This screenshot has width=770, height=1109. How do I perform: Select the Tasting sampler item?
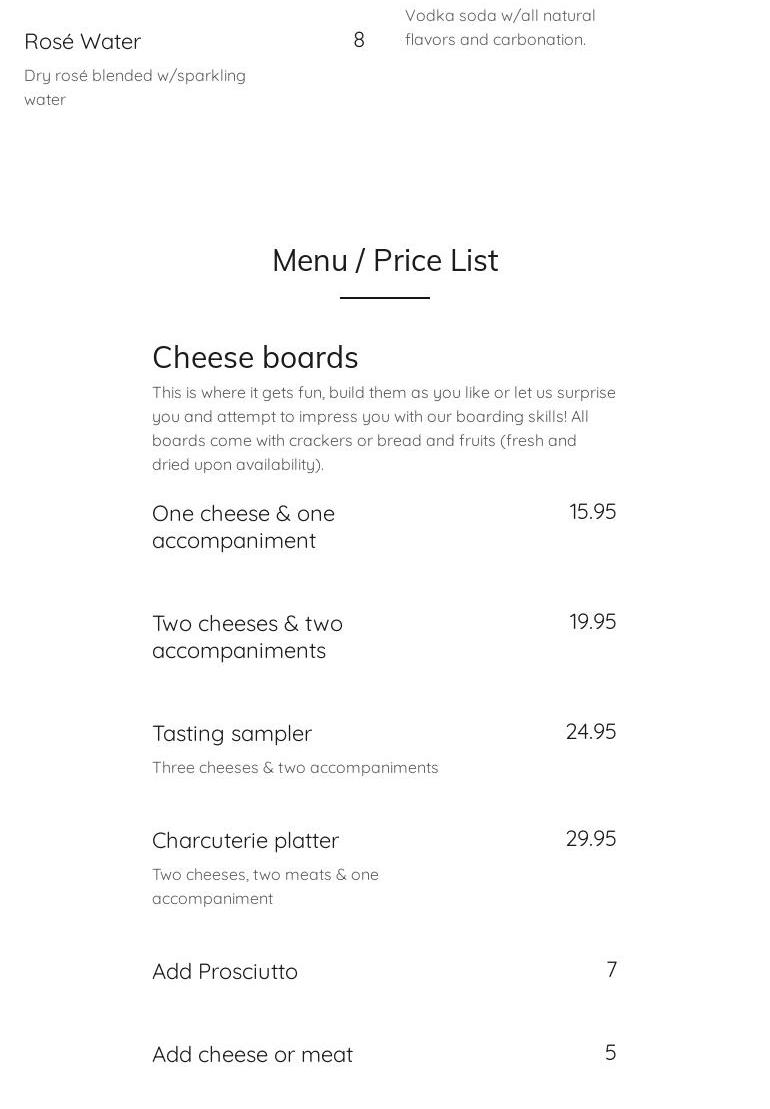[232, 734]
